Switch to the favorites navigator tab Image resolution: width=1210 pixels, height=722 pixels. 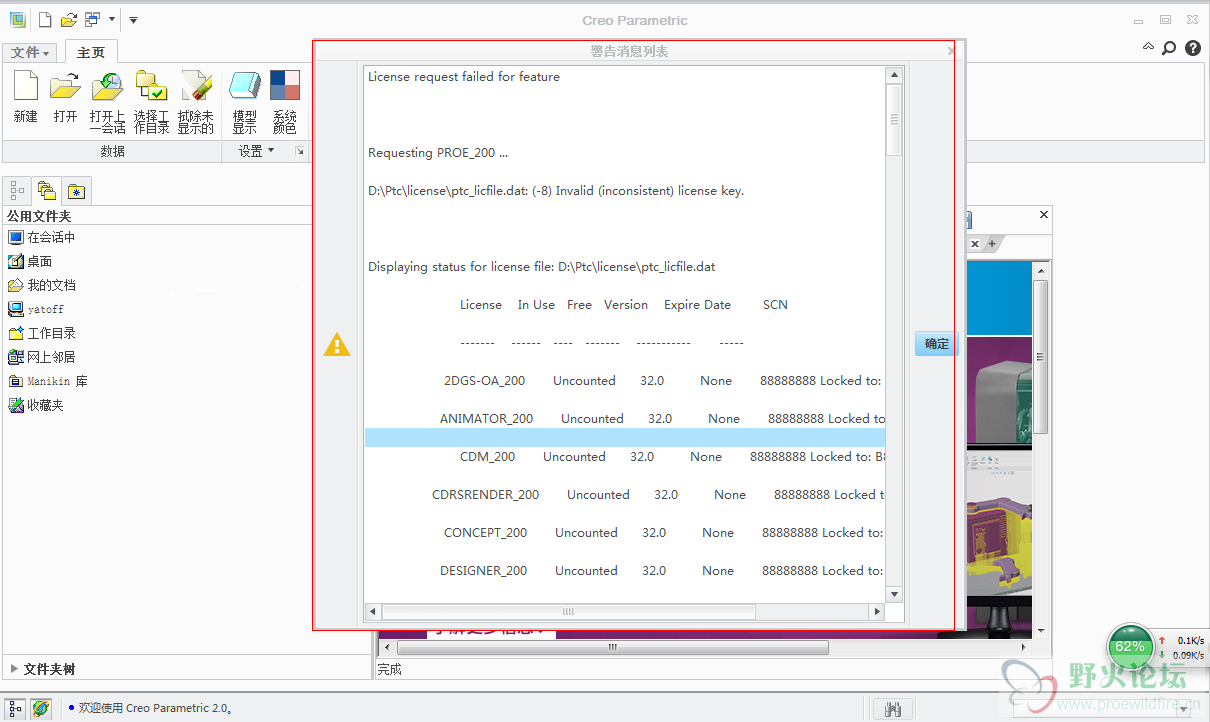(x=76, y=190)
